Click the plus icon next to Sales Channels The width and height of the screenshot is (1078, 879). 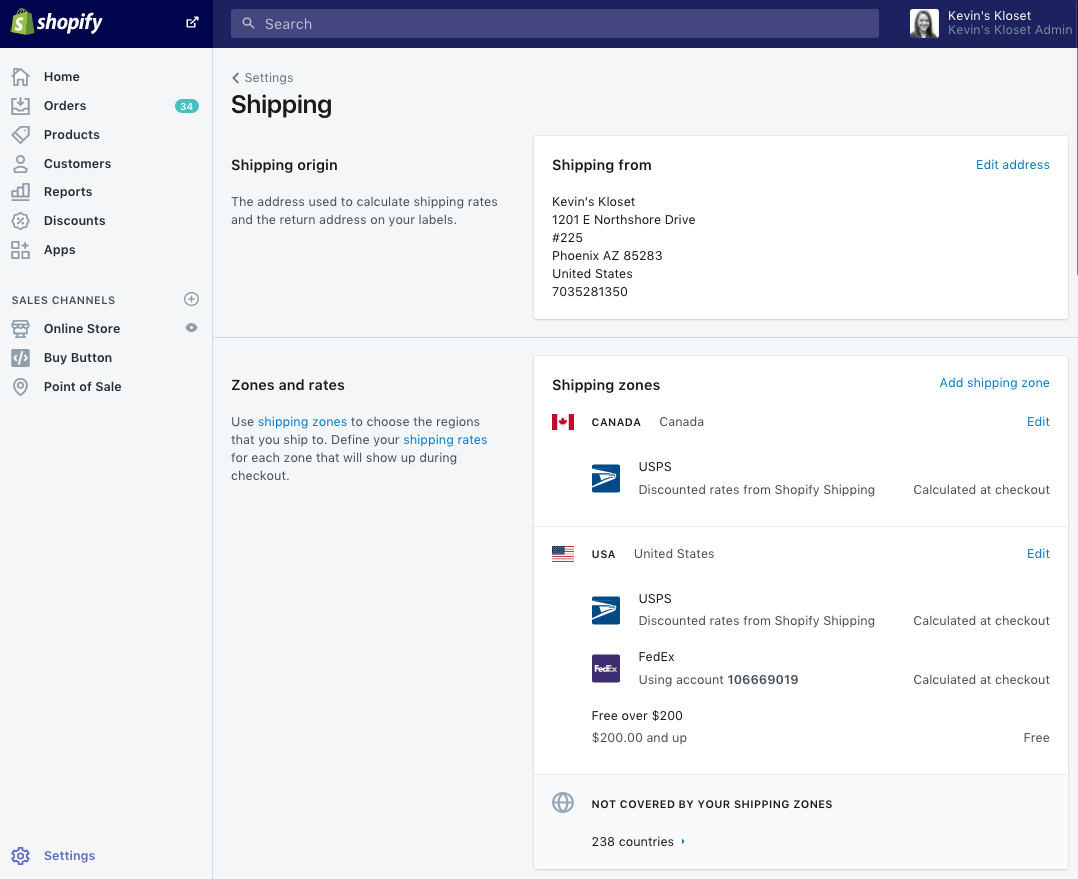pos(191,298)
